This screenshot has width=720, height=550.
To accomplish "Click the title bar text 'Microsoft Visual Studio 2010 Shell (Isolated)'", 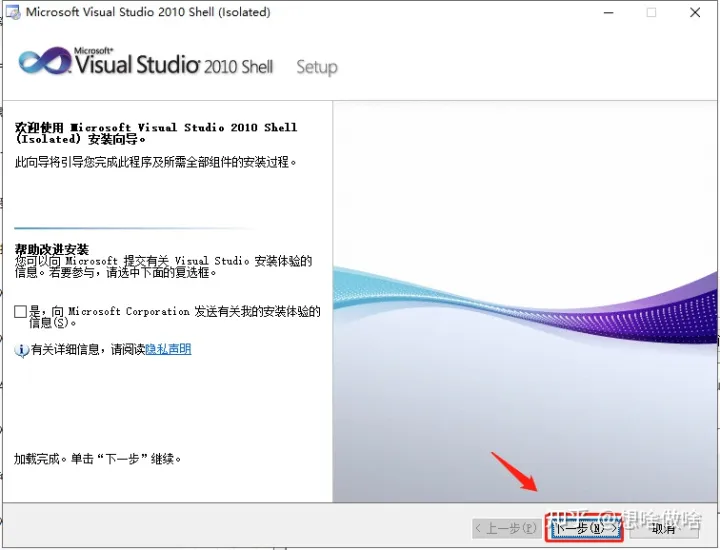I will coord(148,12).
